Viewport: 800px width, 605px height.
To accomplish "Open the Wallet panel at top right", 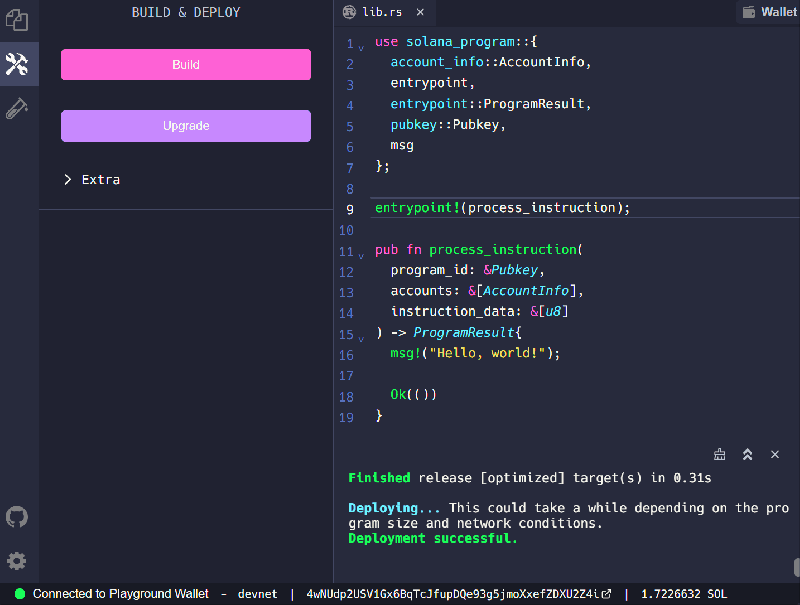I will tap(770, 12).
